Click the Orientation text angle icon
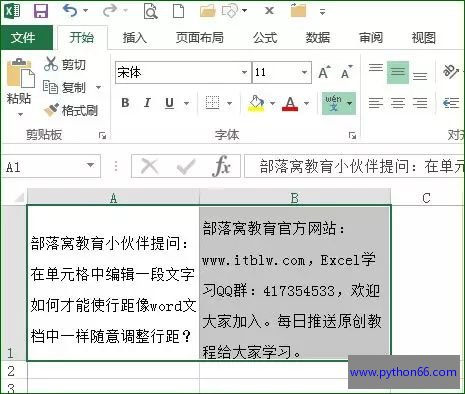This screenshot has width=465, height=394. pos(450,71)
